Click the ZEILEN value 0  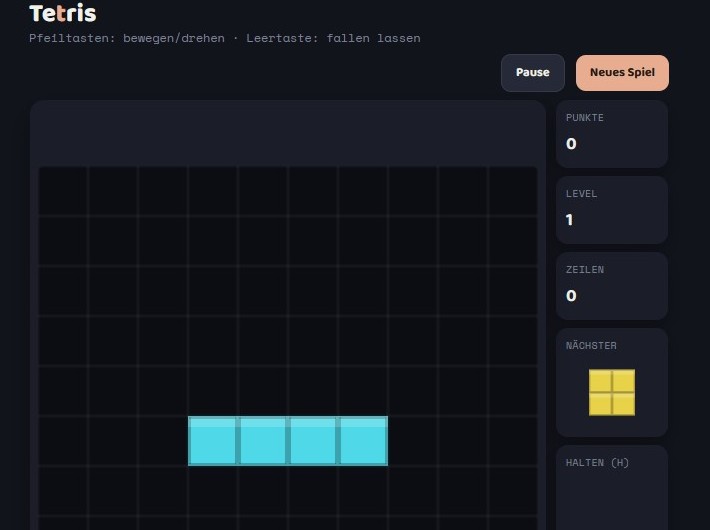click(571, 296)
